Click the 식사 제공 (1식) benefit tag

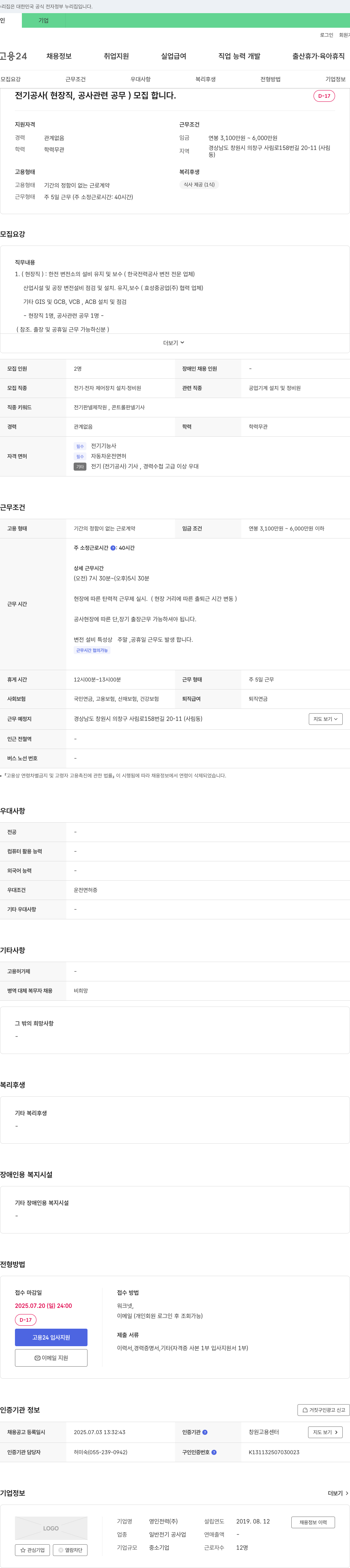[199, 185]
